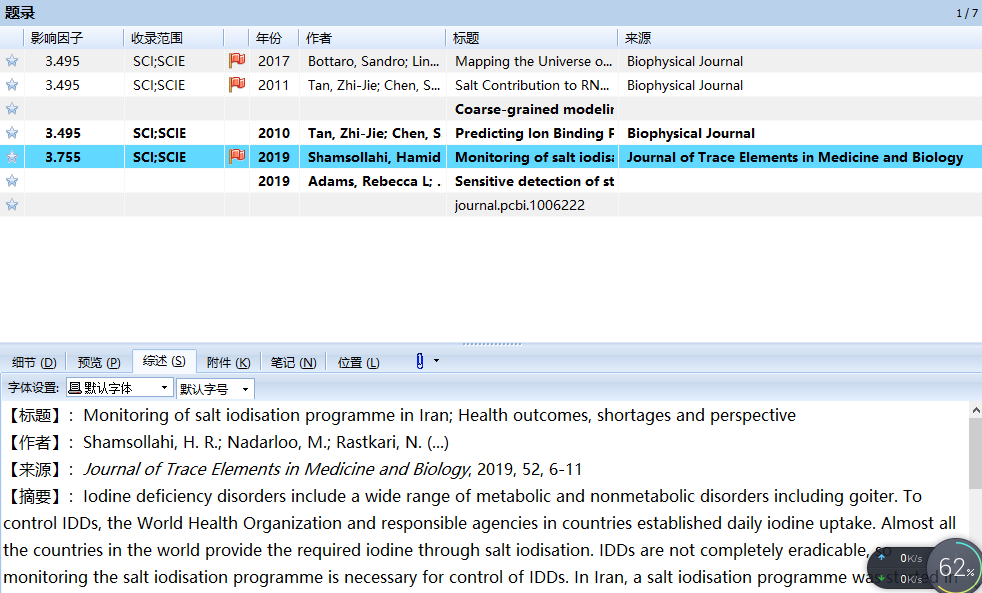
Task: Sort by 收录范围 column header
Action: click(x=173, y=38)
